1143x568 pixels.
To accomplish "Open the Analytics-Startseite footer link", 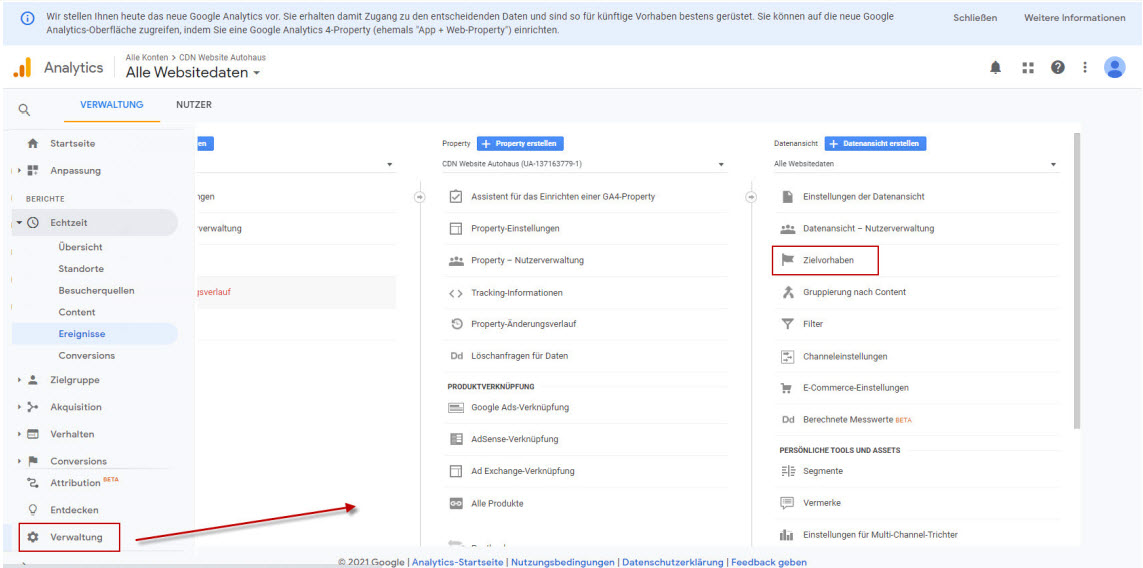I will click(x=459, y=562).
